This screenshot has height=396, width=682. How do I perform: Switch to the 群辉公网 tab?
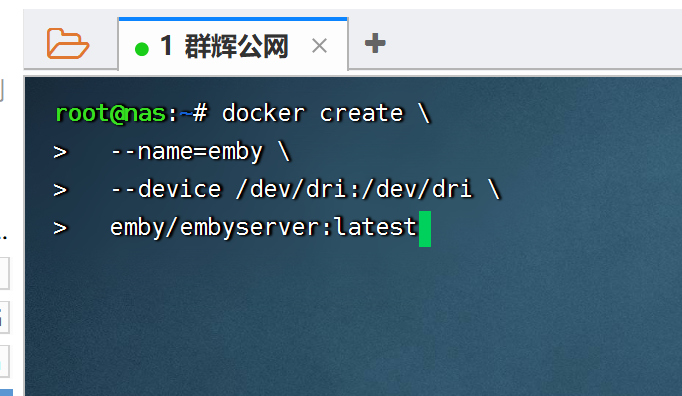(x=233, y=44)
